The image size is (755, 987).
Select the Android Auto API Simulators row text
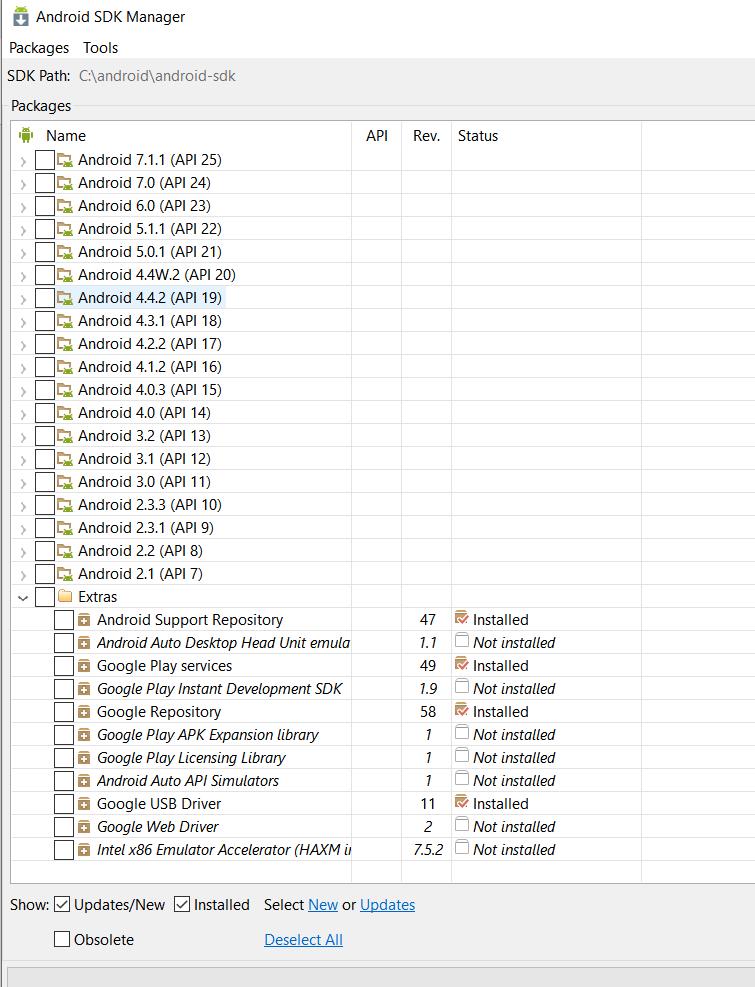[x=188, y=781]
